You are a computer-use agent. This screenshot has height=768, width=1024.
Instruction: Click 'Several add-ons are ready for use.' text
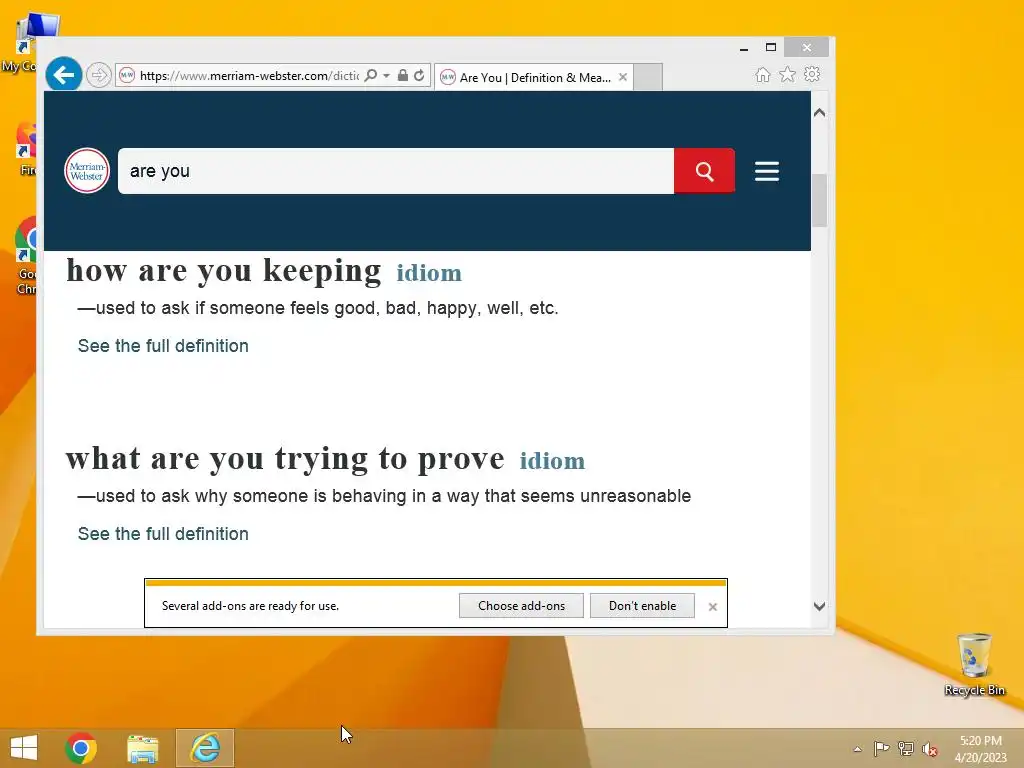click(250, 606)
